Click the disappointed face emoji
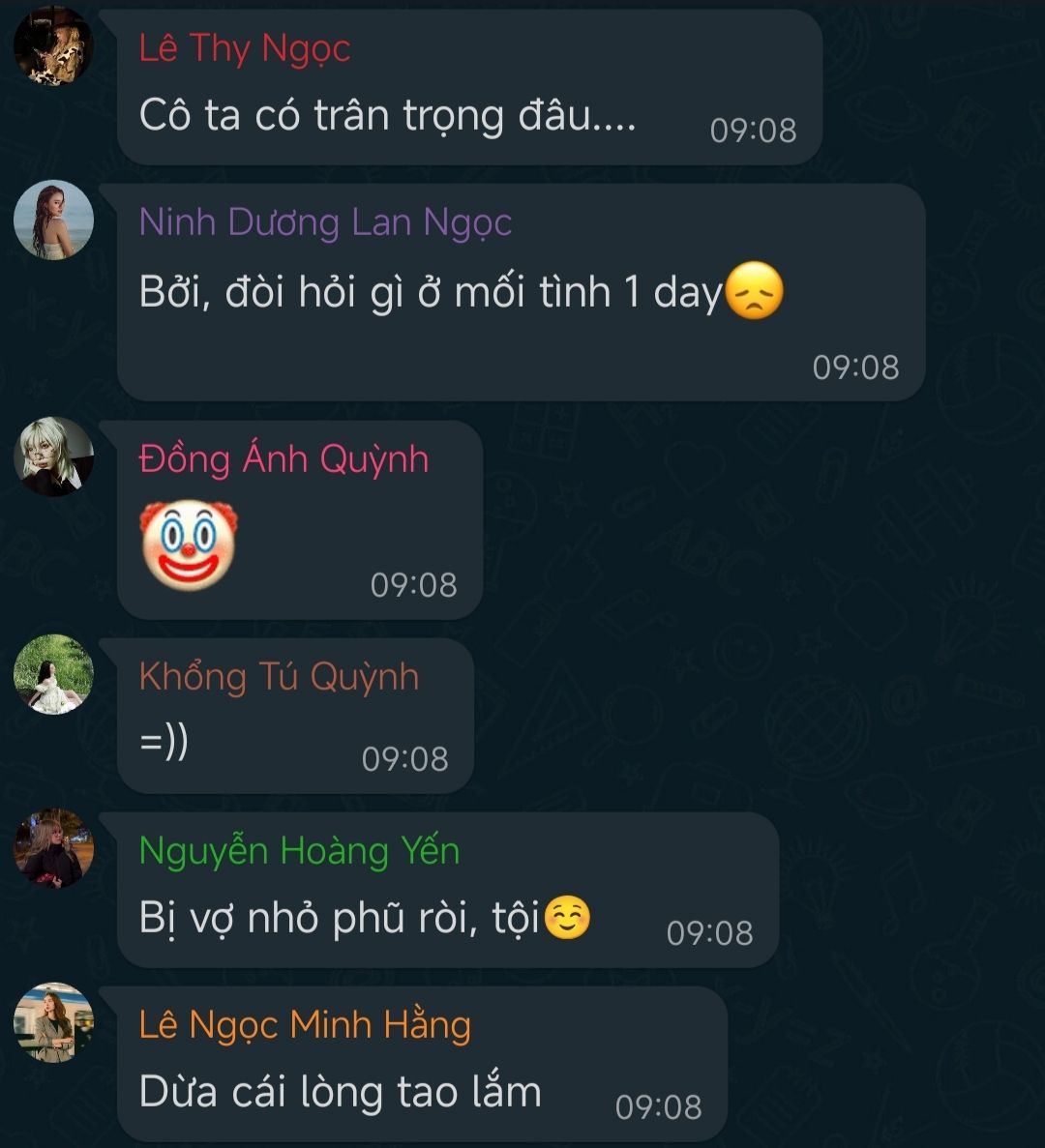1045x1148 pixels. coord(755,291)
